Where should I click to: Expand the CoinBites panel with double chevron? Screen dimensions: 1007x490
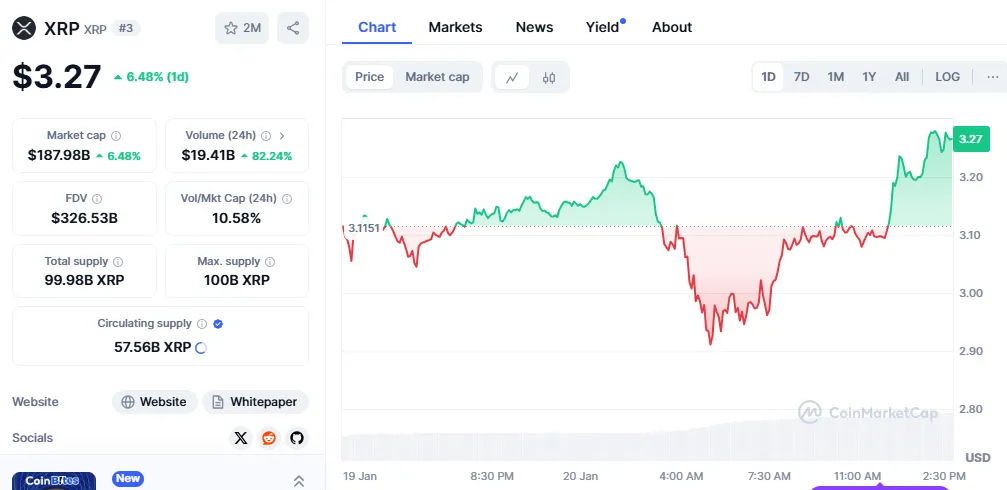[298, 481]
